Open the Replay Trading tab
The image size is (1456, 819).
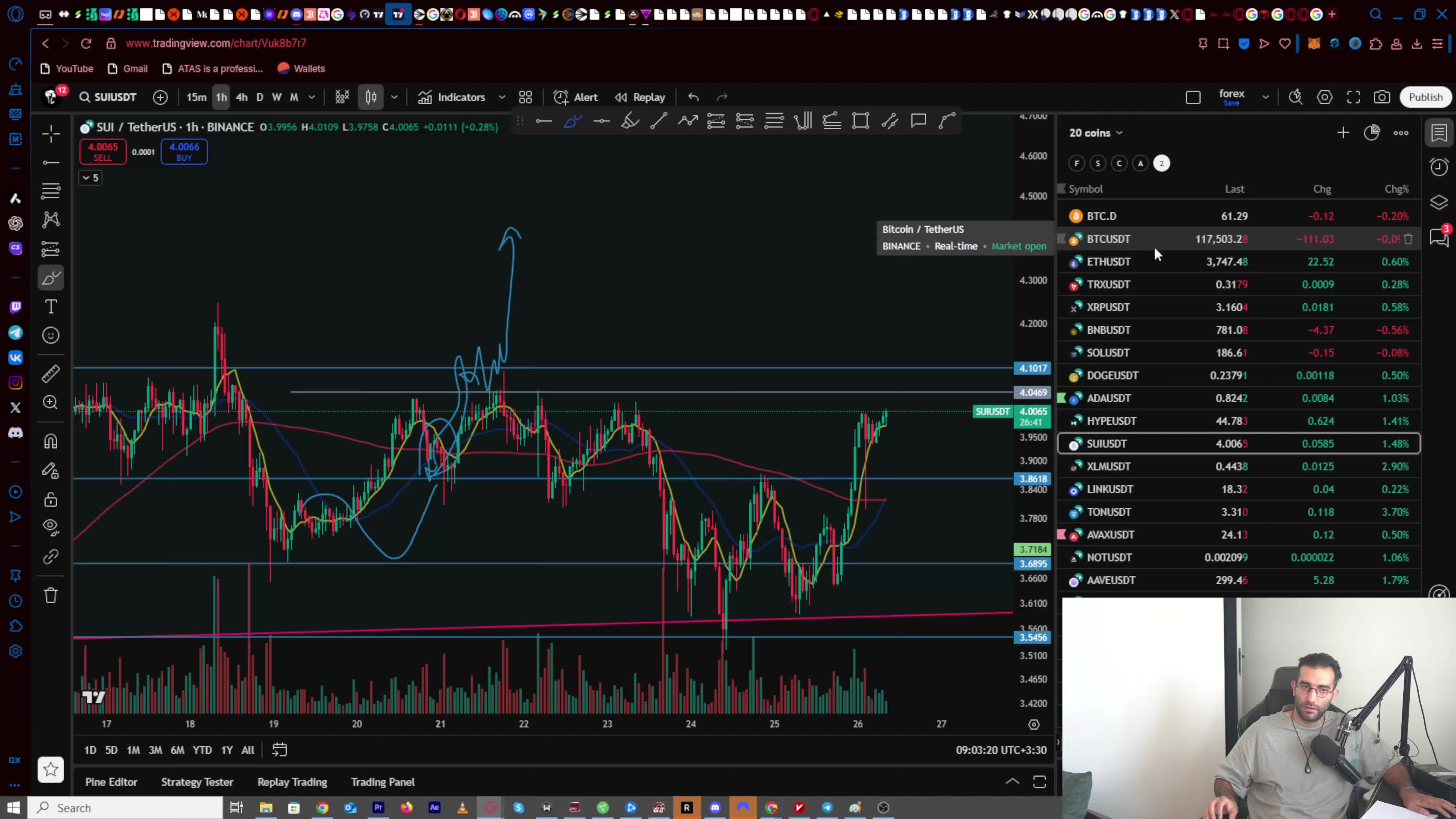coord(292,782)
